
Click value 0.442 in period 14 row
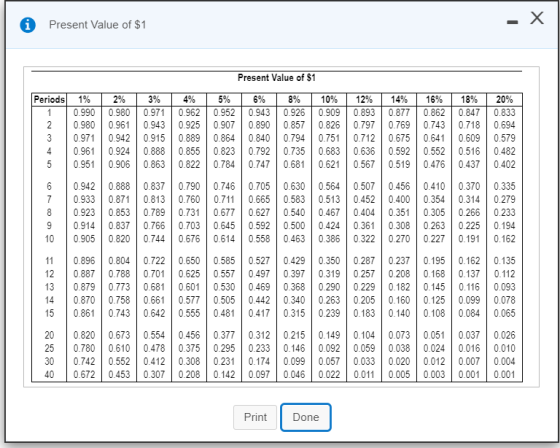(259, 300)
